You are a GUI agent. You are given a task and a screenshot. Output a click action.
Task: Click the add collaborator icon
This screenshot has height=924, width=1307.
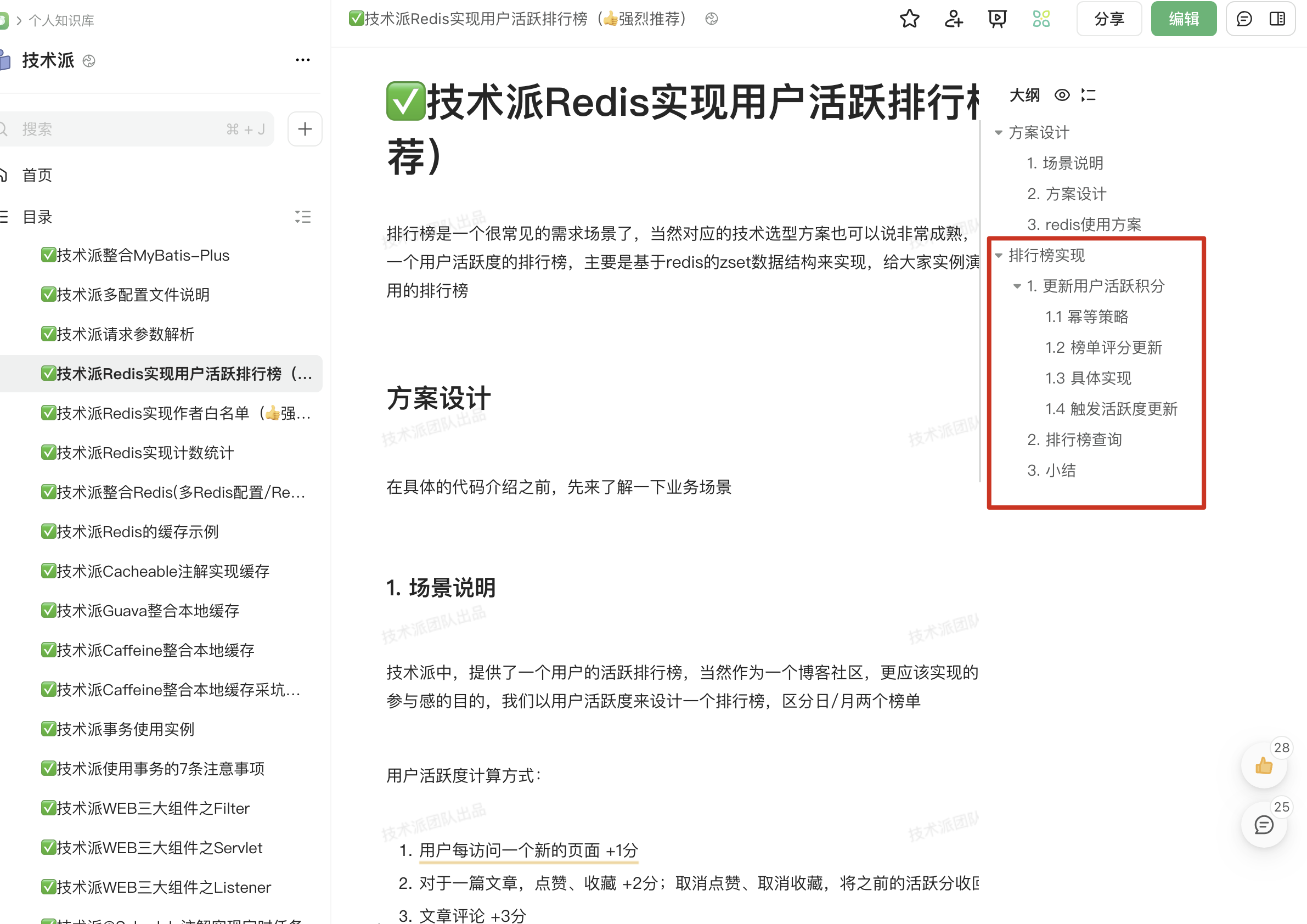click(x=953, y=19)
